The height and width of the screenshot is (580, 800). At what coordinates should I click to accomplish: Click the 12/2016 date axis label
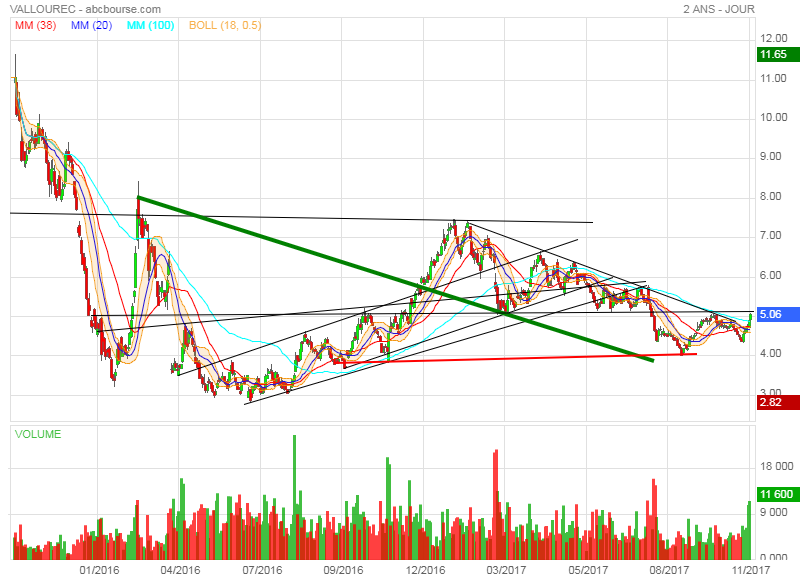click(x=425, y=570)
